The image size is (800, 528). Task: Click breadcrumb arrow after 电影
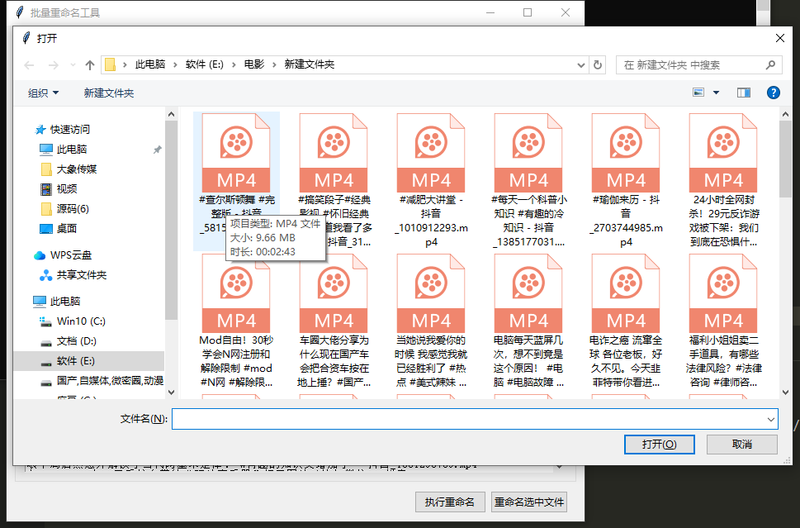pyautogui.click(x=274, y=65)
